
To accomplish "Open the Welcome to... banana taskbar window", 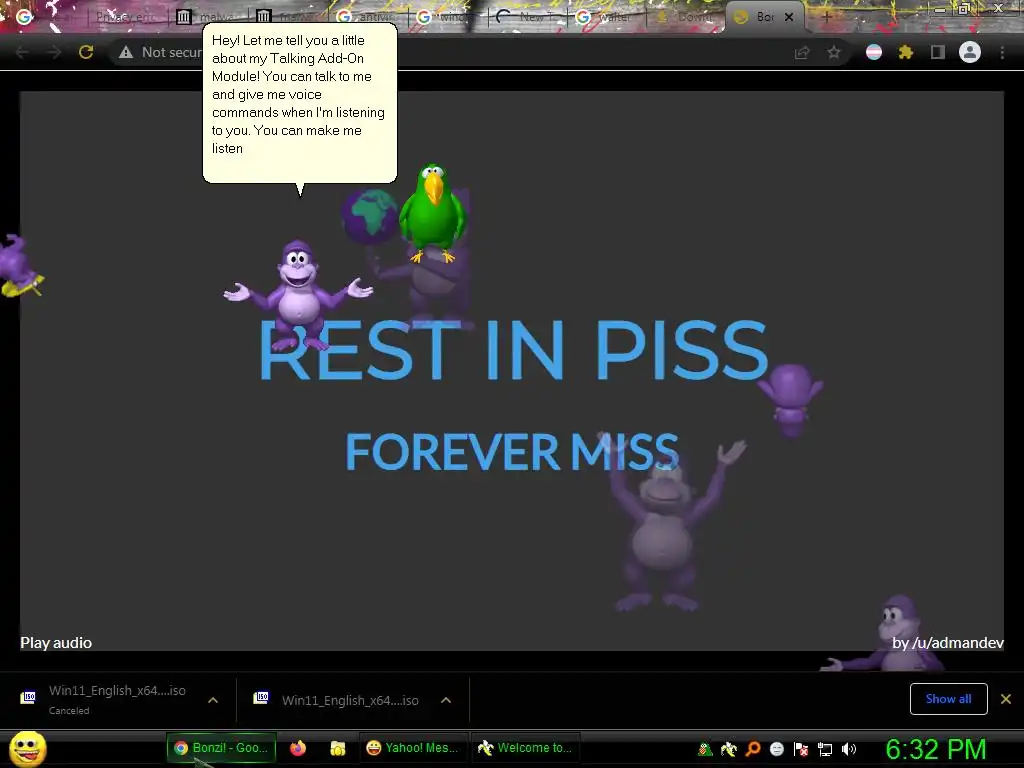I will point(526,748).
